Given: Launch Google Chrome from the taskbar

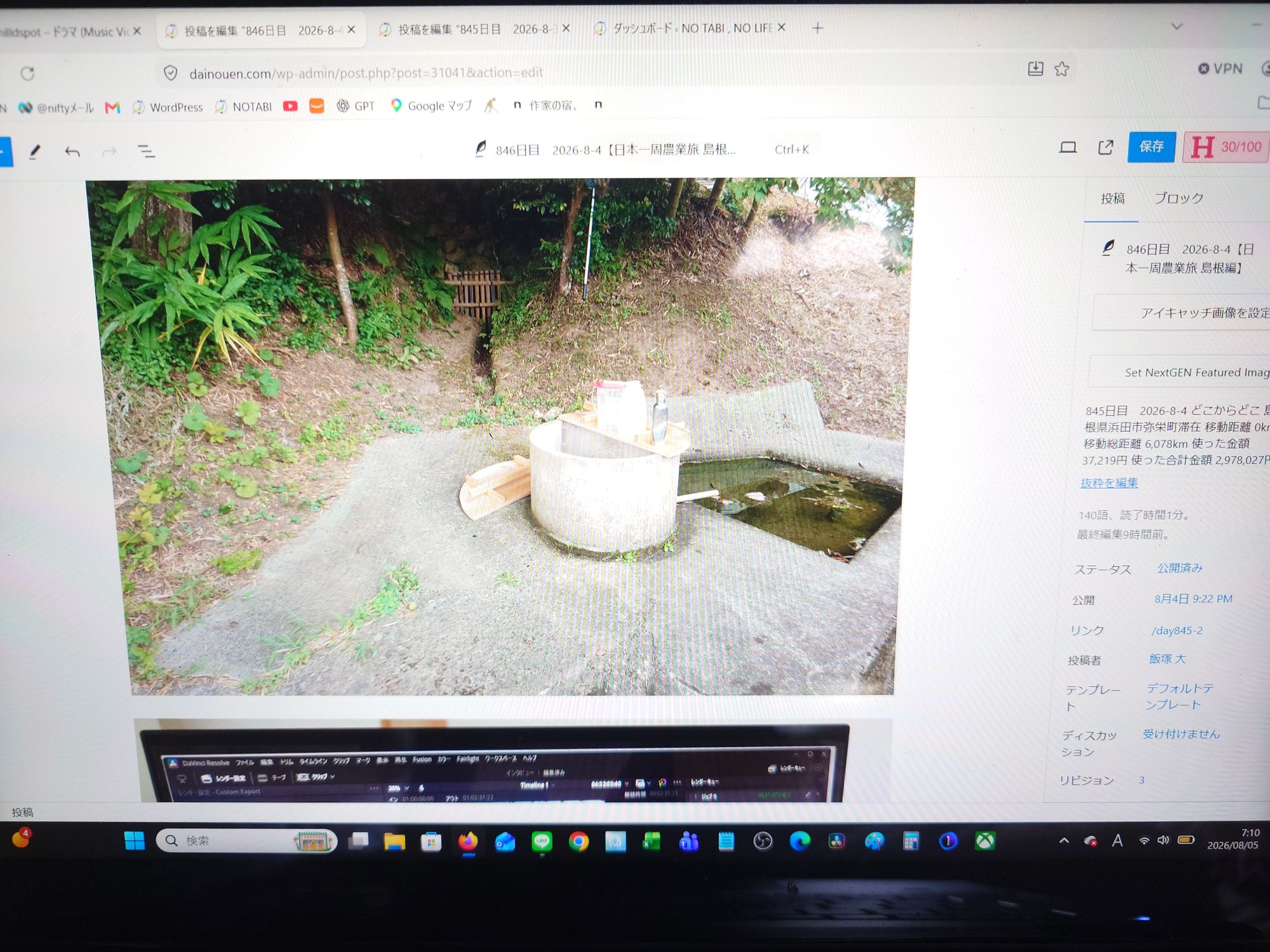Looking at the screenshot, I should point(578,842).
